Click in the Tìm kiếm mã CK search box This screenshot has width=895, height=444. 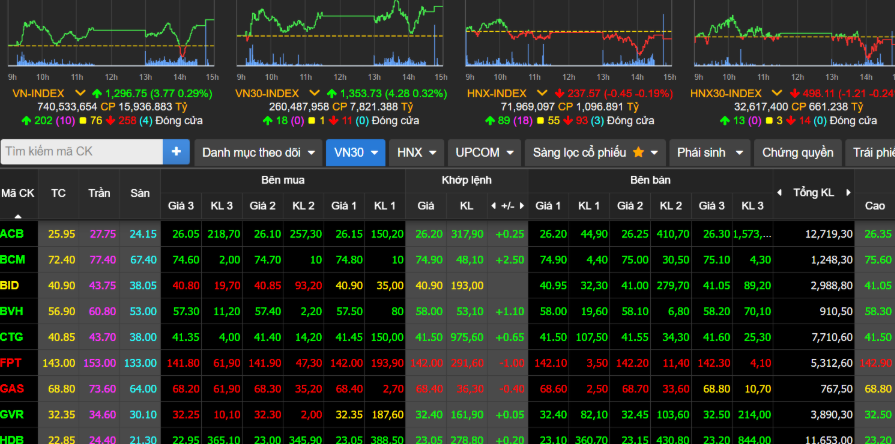[82, 152]
